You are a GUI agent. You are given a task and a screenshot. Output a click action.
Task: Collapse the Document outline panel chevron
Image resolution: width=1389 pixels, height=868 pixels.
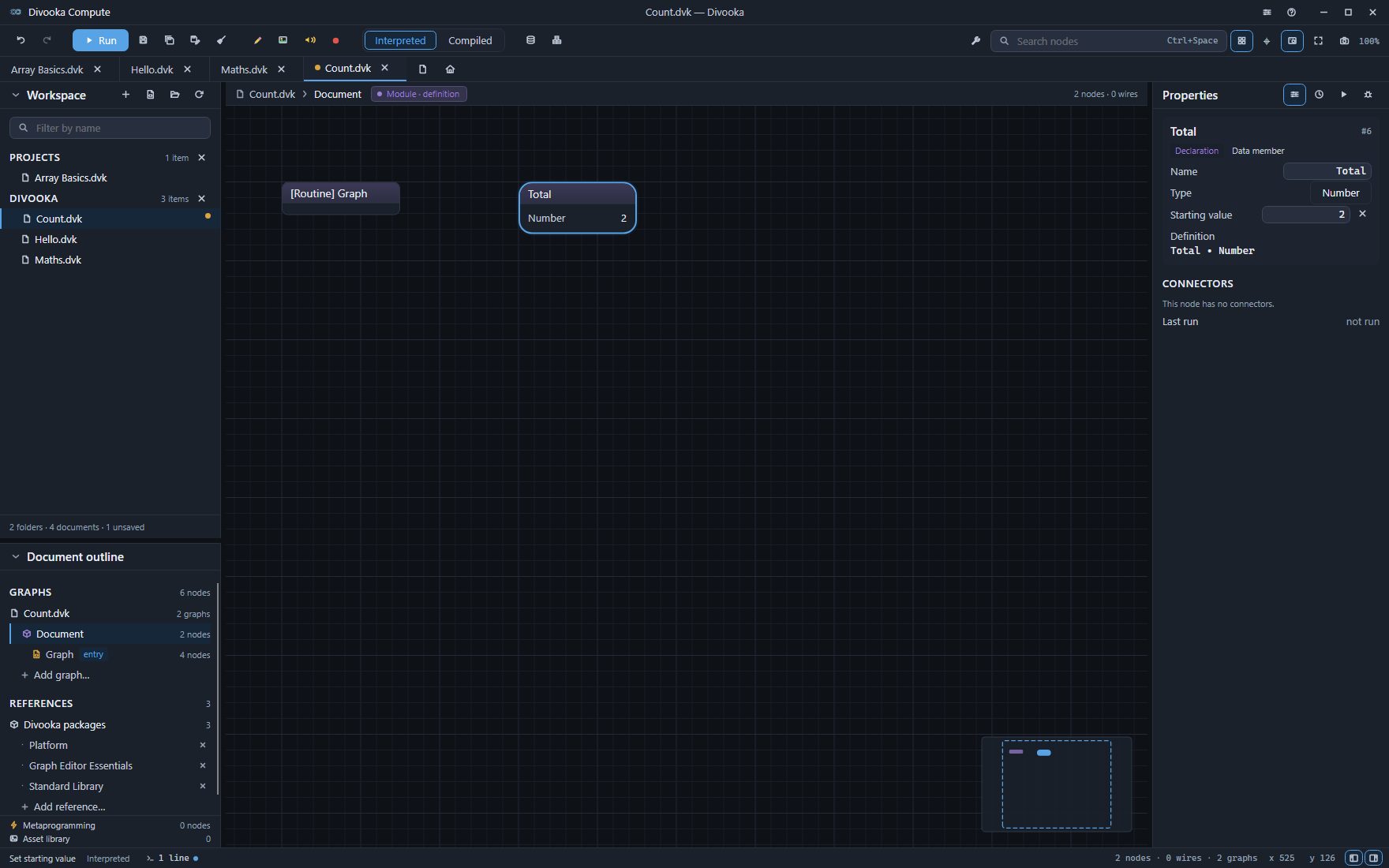point(15,556)
